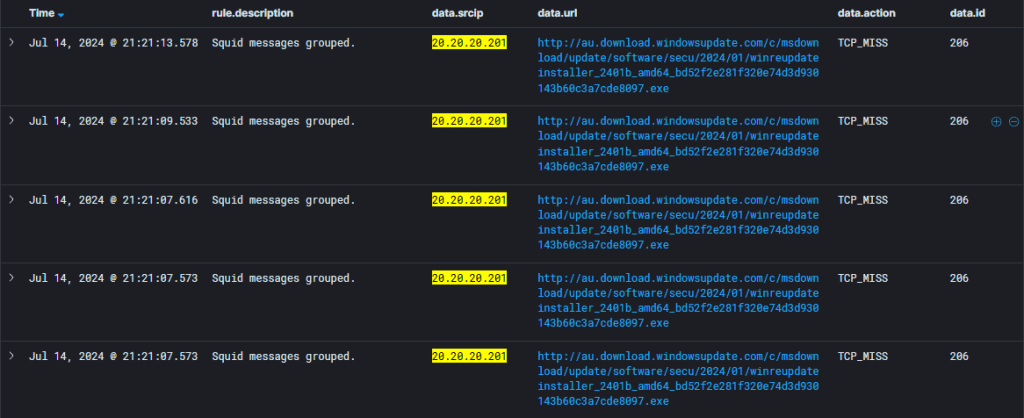Toggle details for the 21:21:07.616 row
This screenshot has width=1024, height=418.
[x=12, y=200]
